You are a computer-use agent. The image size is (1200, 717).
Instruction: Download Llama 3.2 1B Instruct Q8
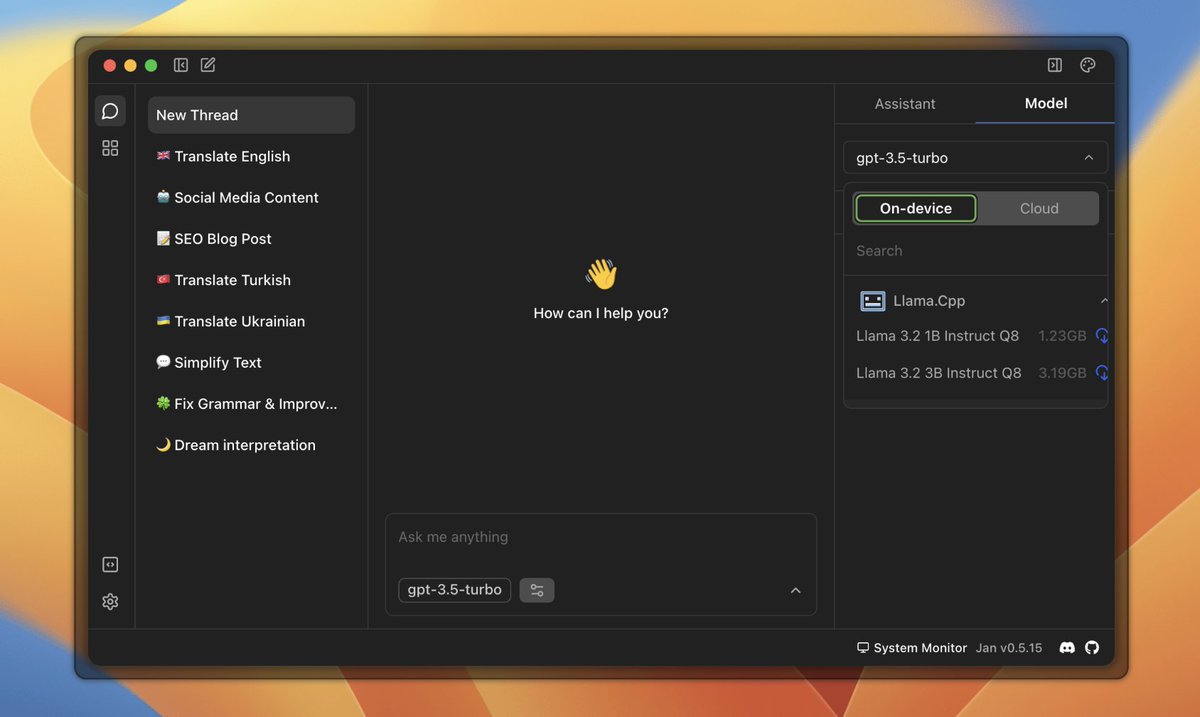click(1102, 336)
